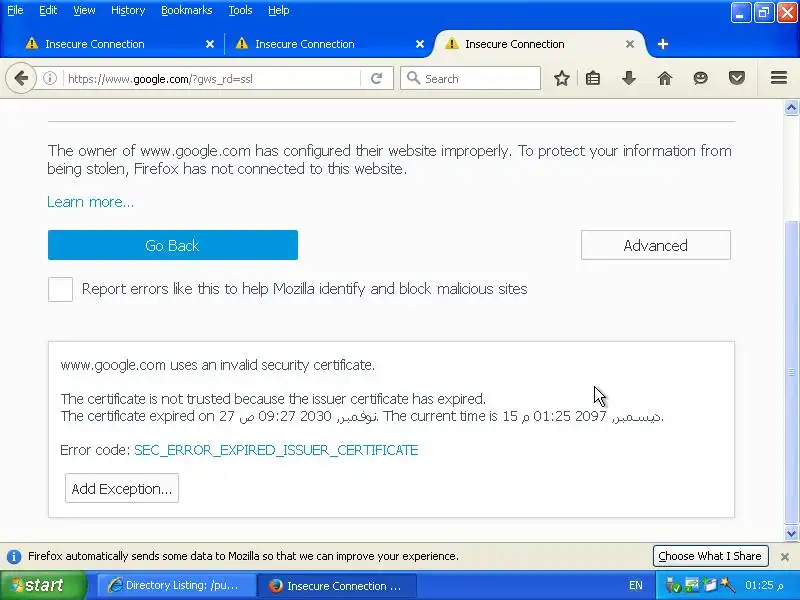Go to Home page icon
This screenshot has width=800, height=600.
click(665, 79)
